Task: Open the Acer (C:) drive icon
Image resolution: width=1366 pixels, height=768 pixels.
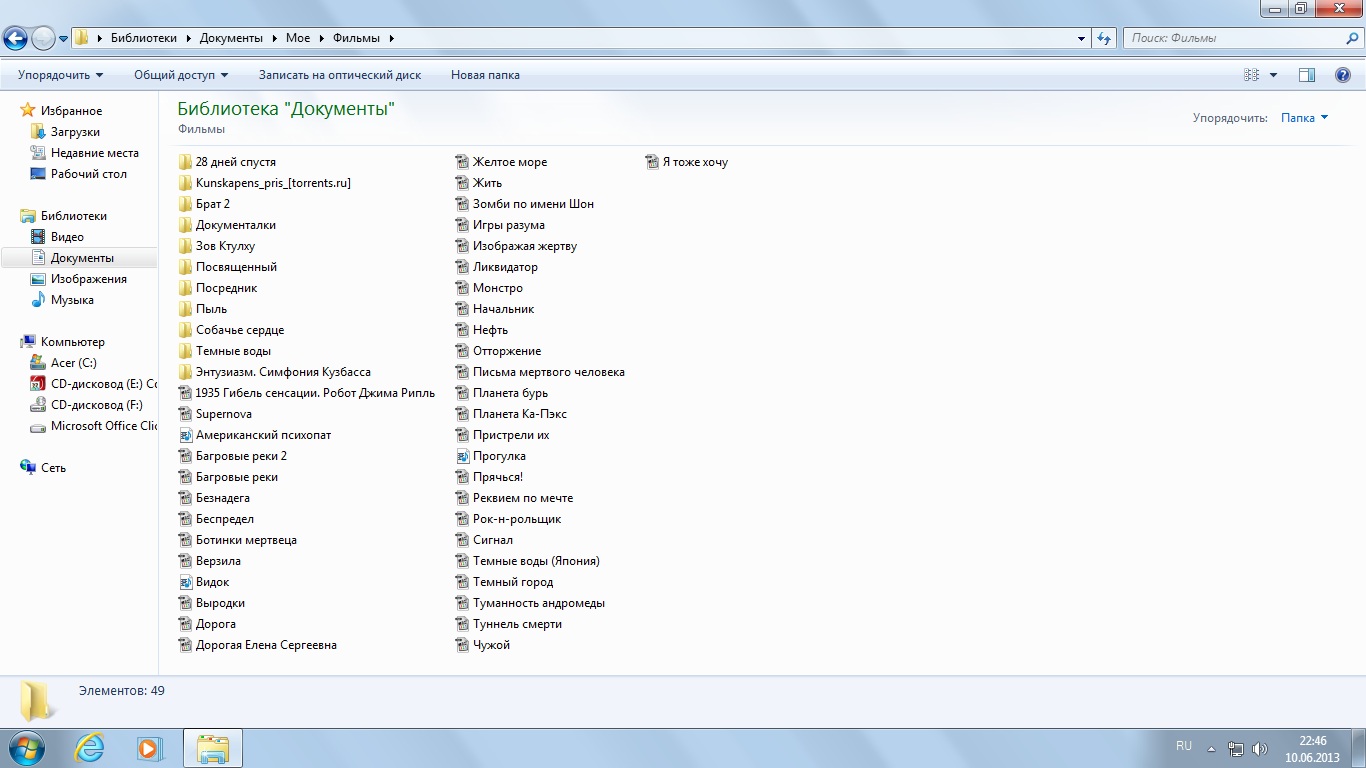Action: point(38,363)
